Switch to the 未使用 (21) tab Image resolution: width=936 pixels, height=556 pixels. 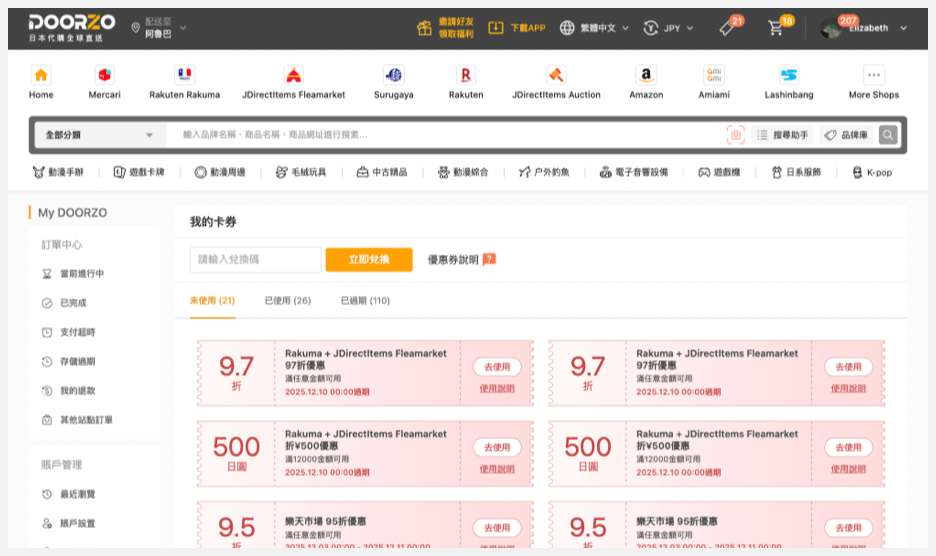pos(212,300)
